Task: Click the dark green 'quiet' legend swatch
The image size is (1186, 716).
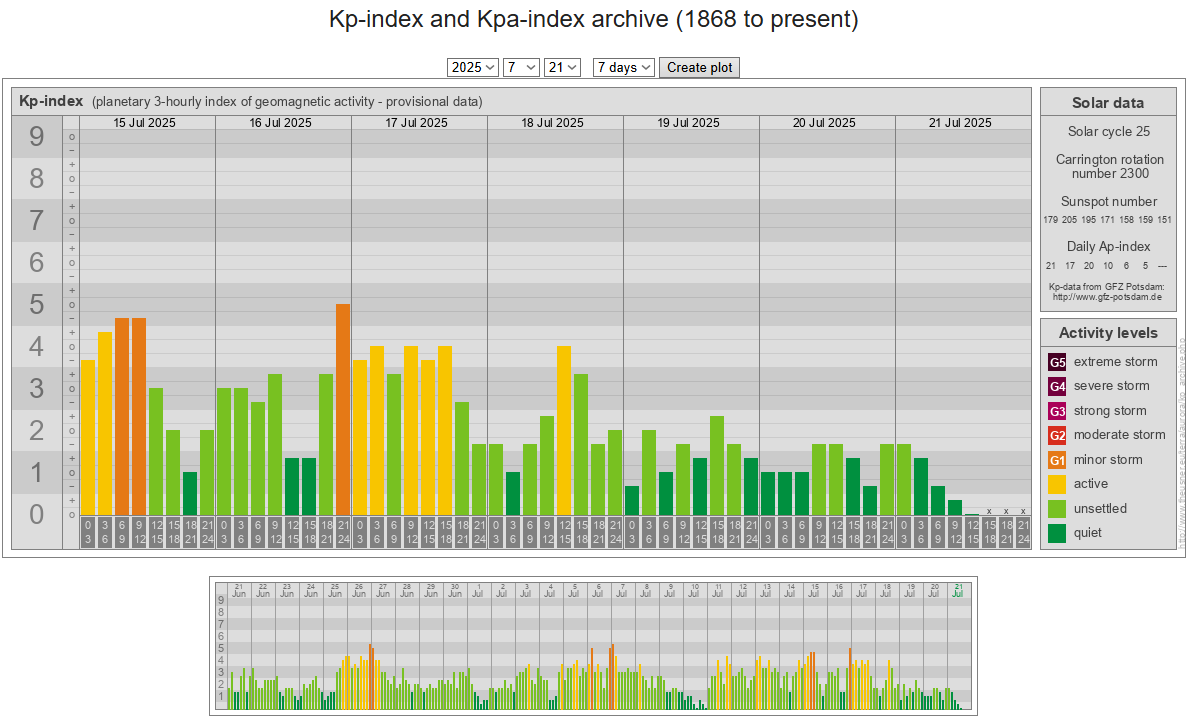Action: (x=1057, y=533)
